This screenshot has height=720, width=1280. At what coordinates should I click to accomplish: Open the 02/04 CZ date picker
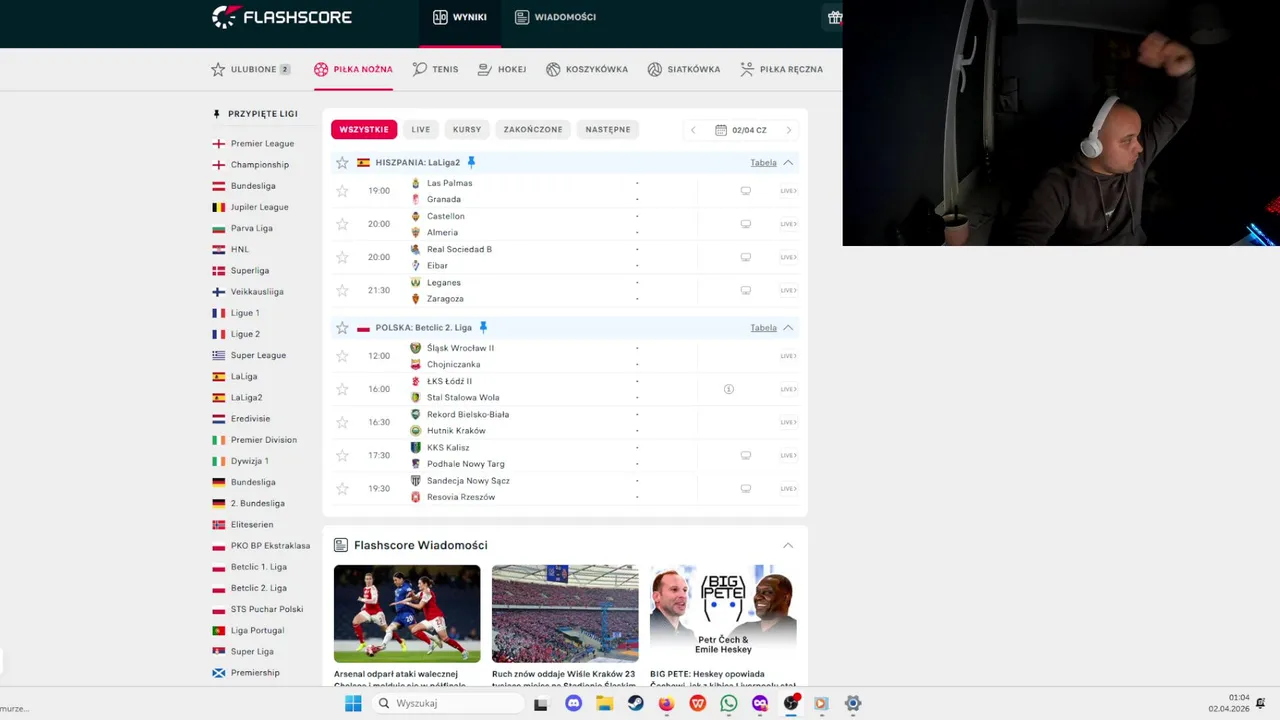click(x=741, y=130)
